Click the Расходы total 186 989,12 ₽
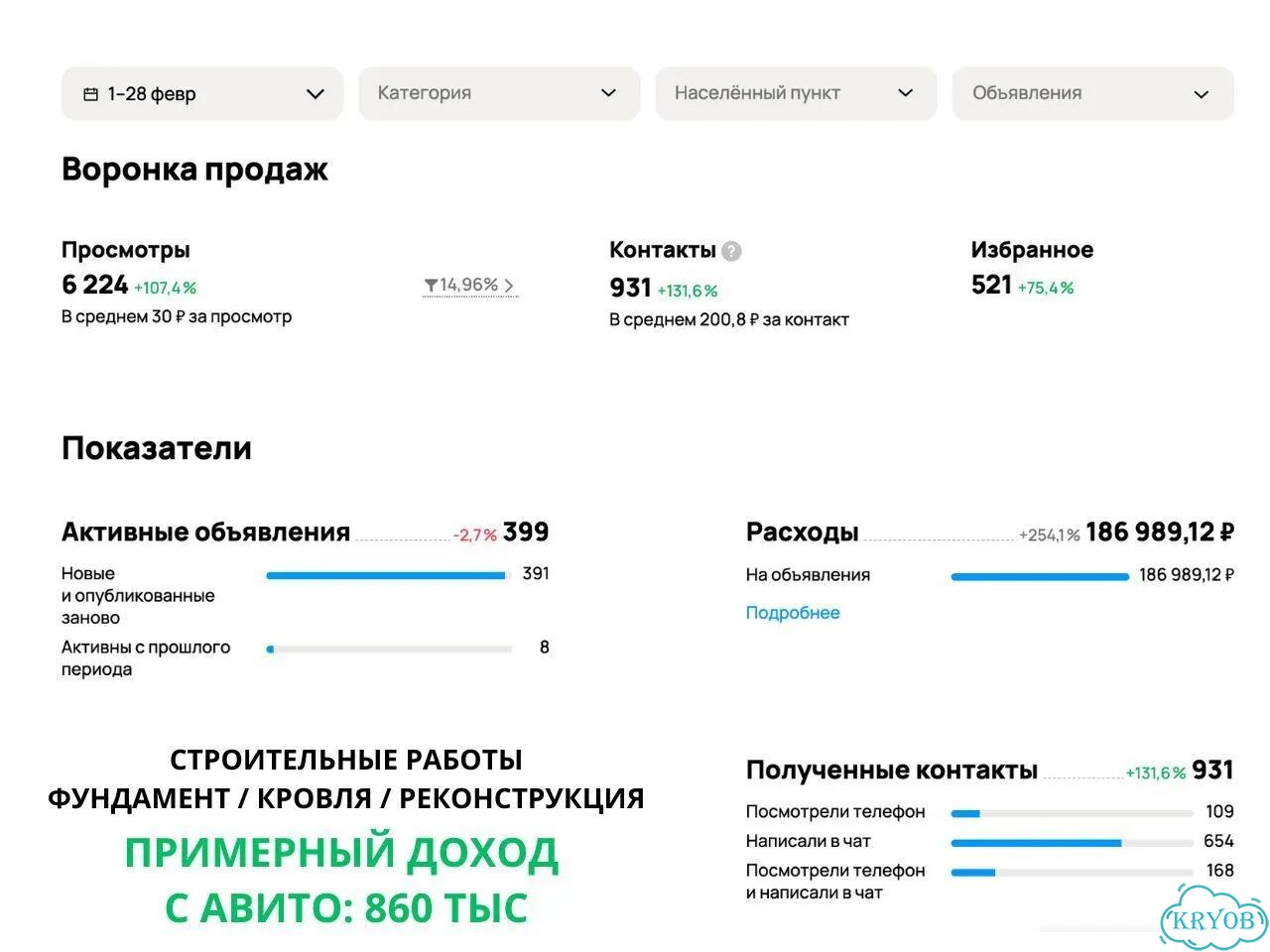Screen dimensions: 1270x952 pyautogui.click(x=1160, y=533)
